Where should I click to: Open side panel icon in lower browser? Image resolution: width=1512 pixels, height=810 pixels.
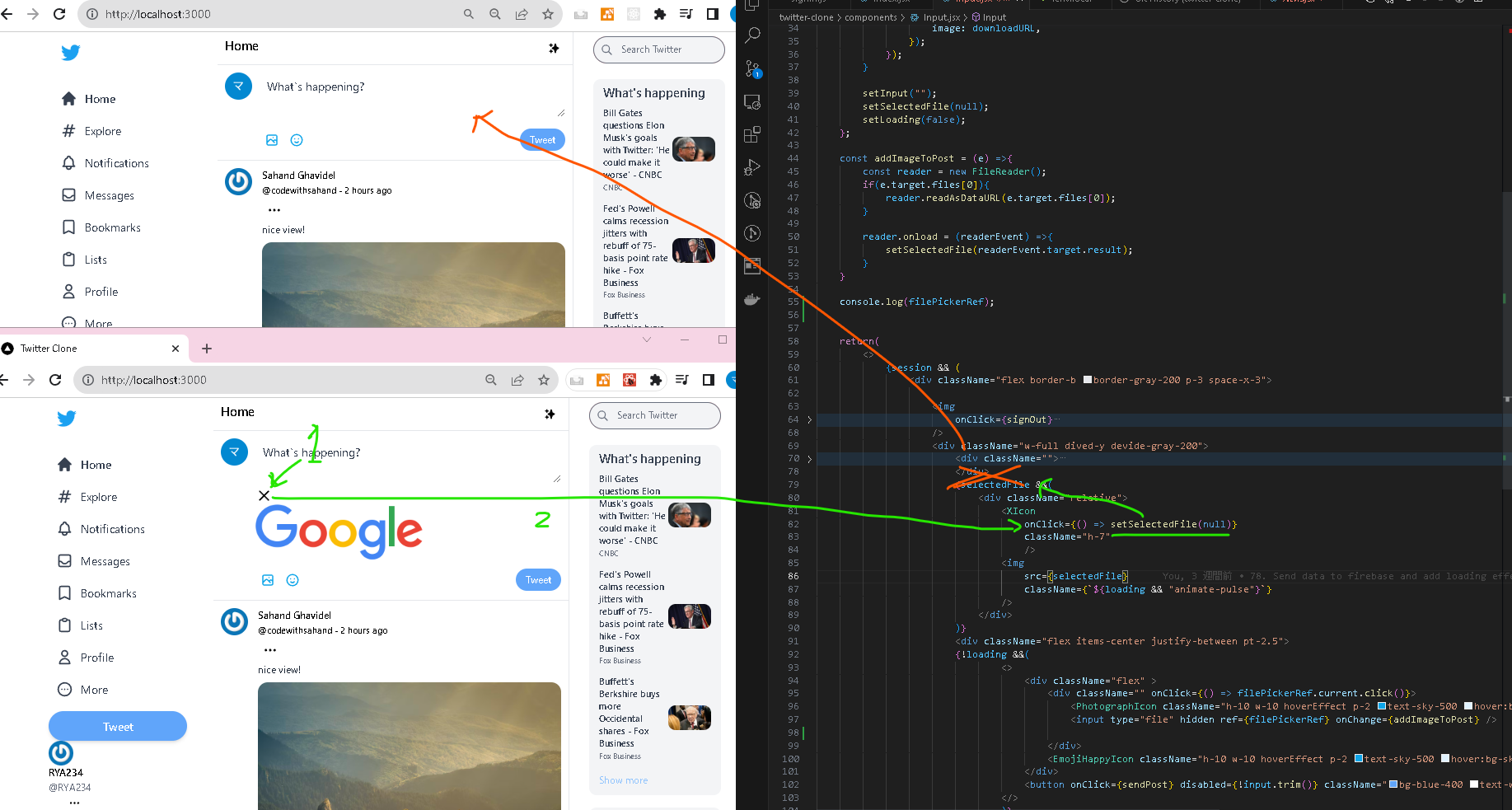(708, 380)
